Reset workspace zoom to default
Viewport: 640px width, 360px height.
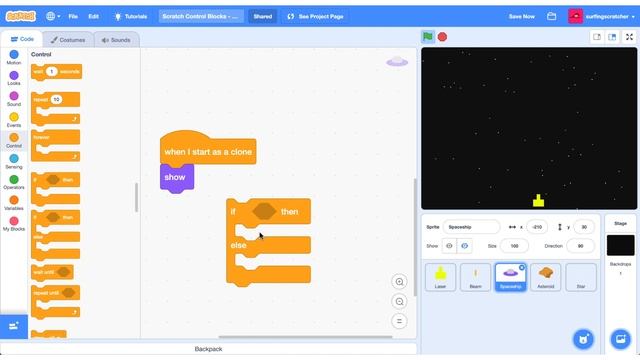(x=399, y=321)
